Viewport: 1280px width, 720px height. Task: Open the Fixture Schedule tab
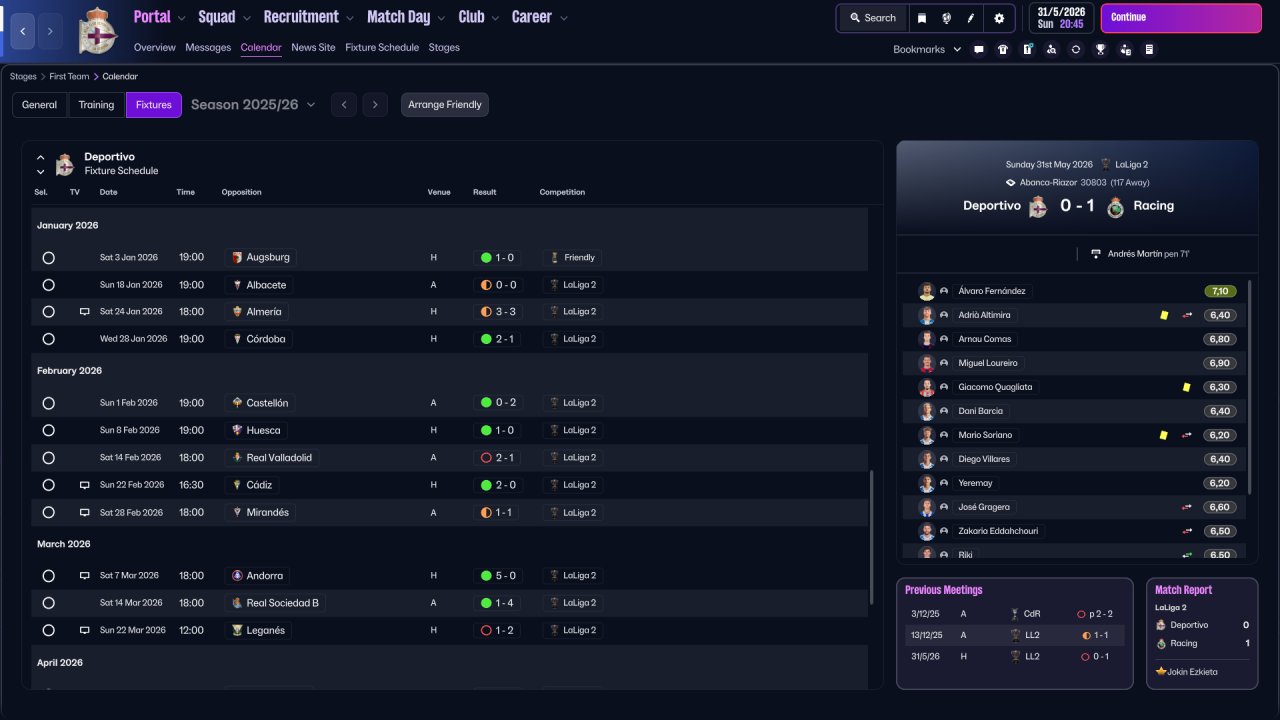tap(382, 47)
